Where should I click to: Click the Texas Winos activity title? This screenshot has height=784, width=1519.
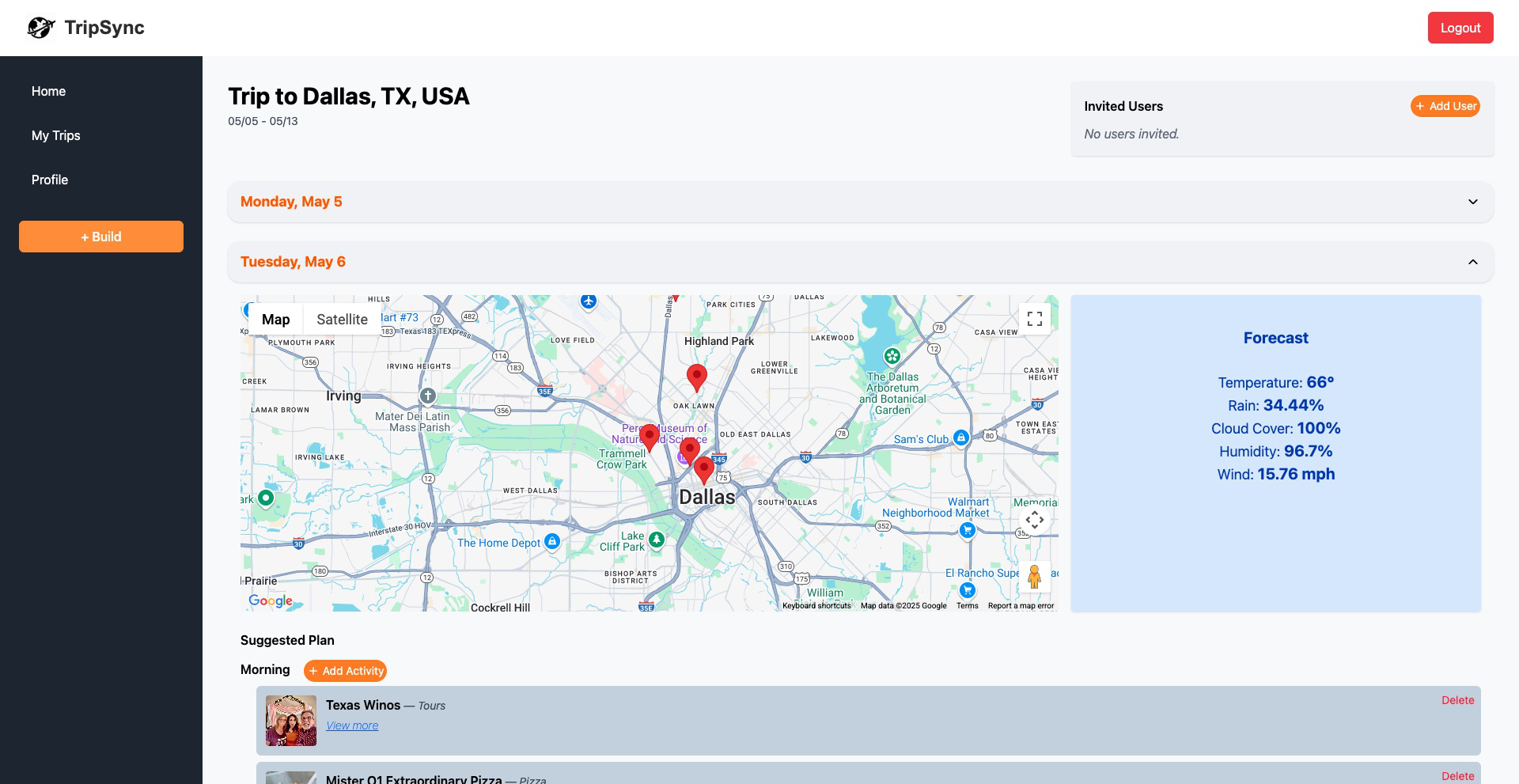coord(363,705)
